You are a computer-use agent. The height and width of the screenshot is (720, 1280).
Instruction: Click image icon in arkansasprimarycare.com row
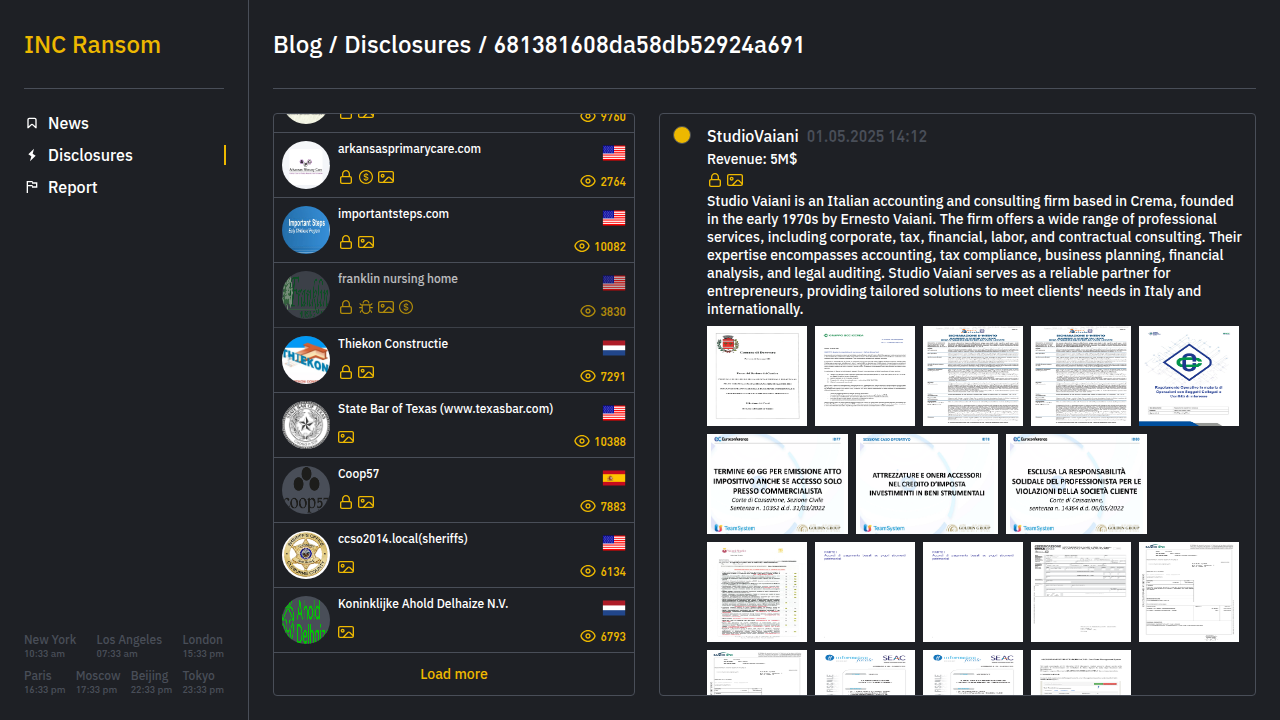[x=386, y=177]
